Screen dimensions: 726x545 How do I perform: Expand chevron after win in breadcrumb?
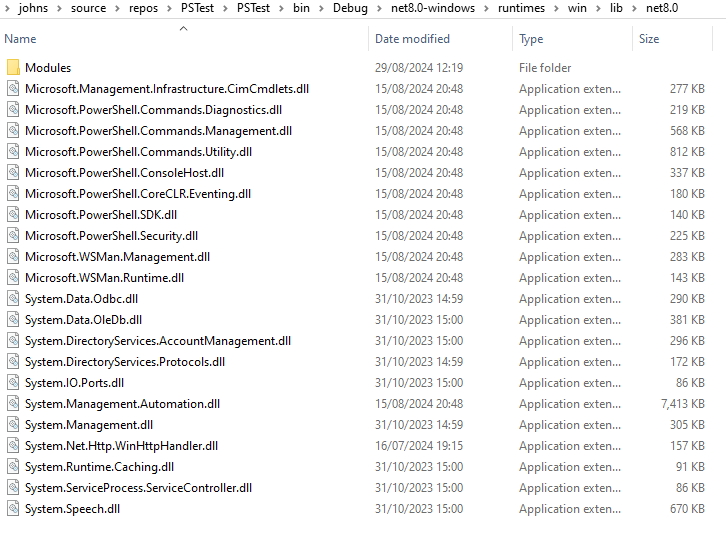pos(598,8)
